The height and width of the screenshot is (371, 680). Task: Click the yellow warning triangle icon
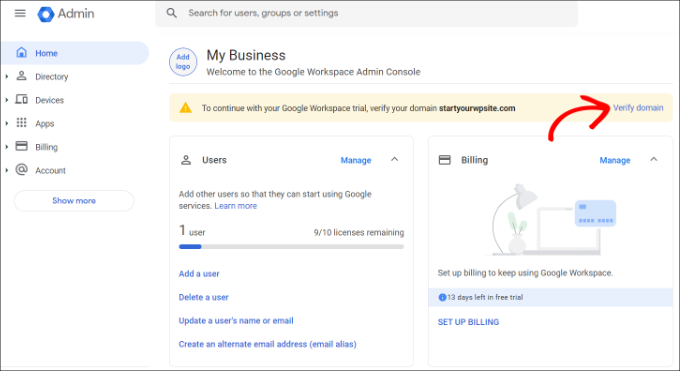tap(186, 108)
